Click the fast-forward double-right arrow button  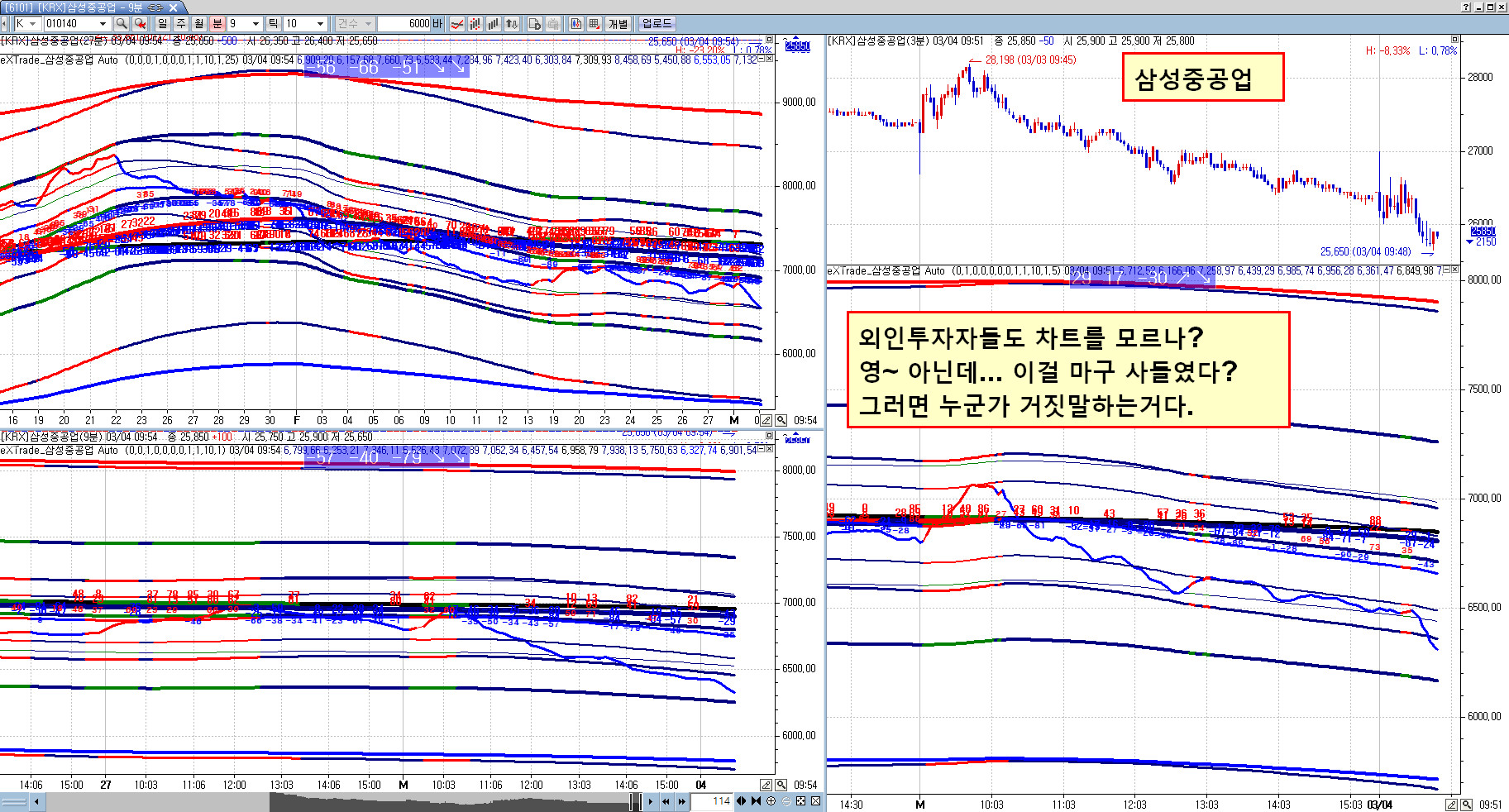click(x=681, y=801)
